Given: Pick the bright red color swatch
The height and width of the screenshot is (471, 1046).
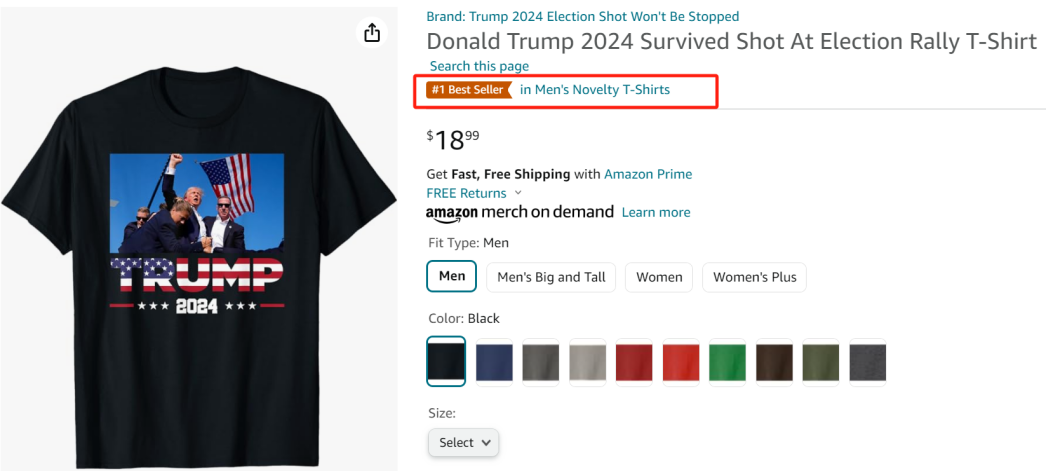Looking at the screenshot, I should 680,361.
